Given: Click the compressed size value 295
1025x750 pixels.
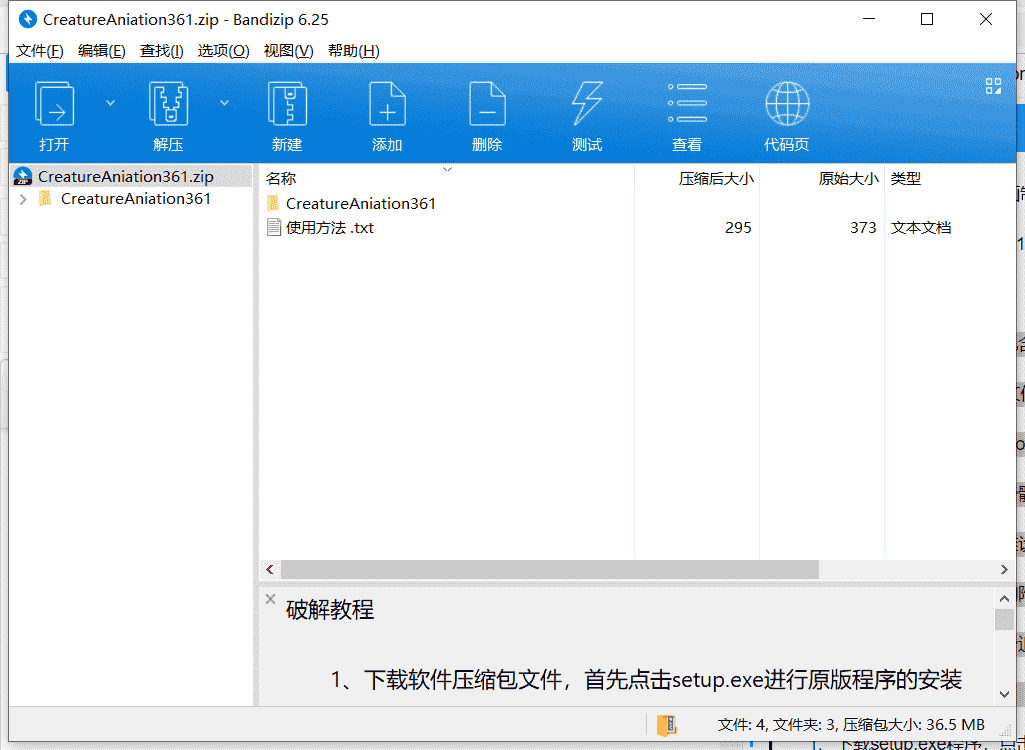Looking at the screenshot, I should [738, 228].
